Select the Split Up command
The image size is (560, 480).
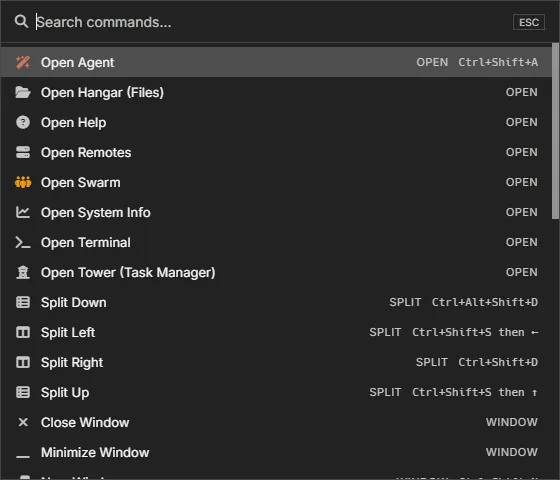(x=276, y=392)
